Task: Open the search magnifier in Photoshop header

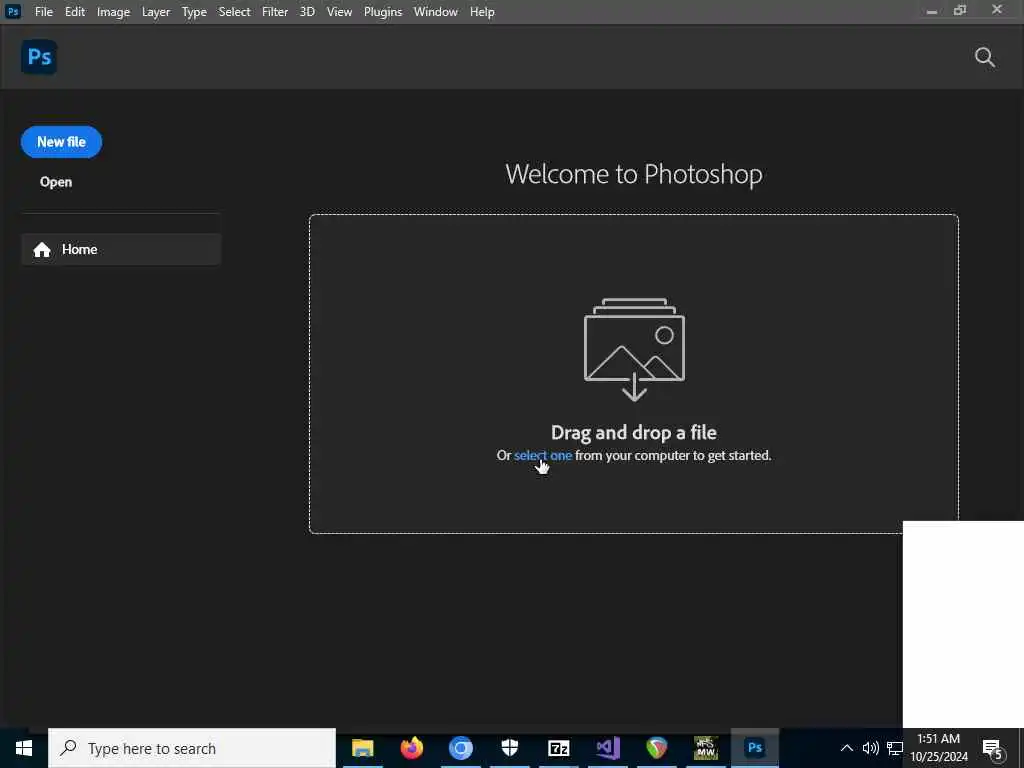Action: coord(984,57)
